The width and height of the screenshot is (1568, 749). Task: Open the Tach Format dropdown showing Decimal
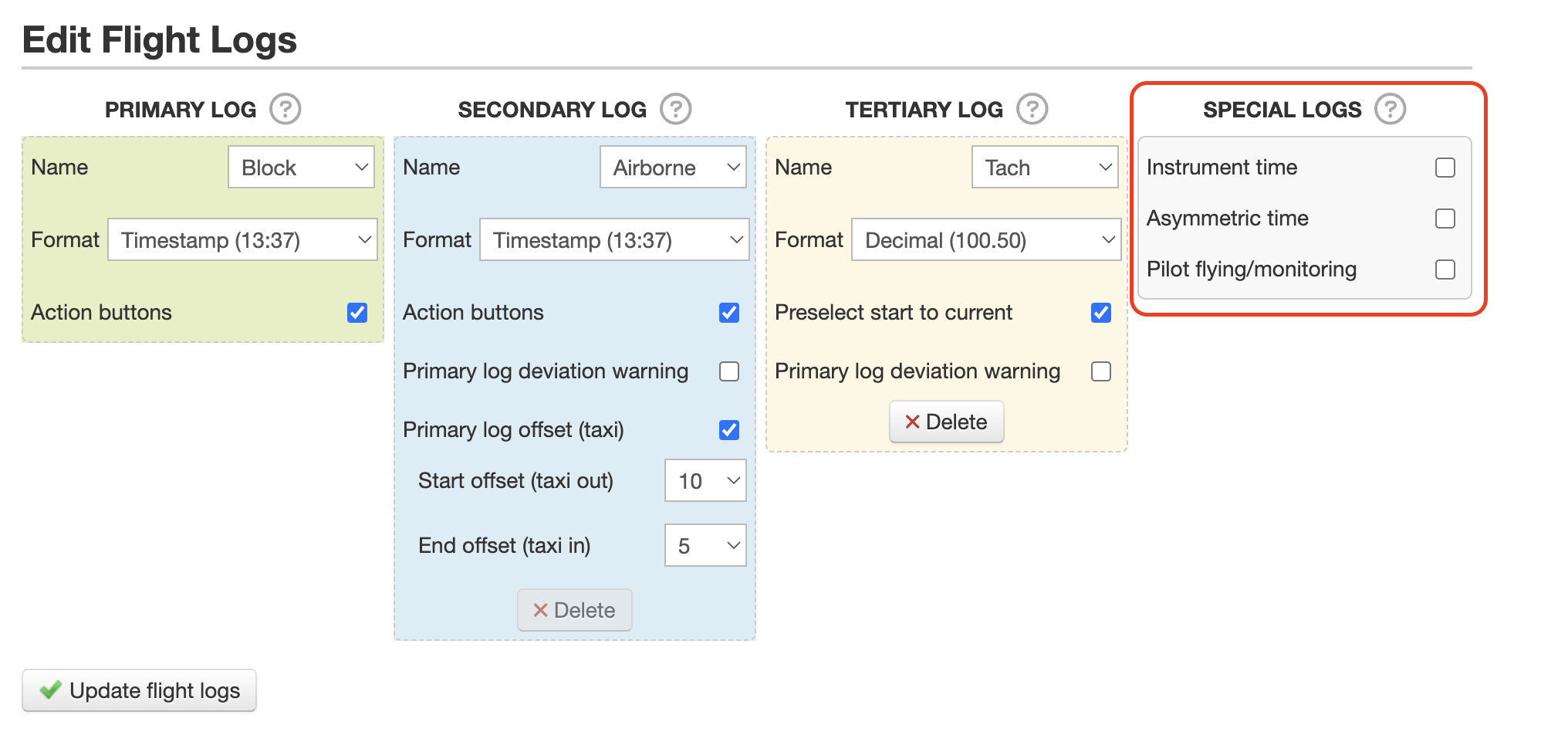985,239
